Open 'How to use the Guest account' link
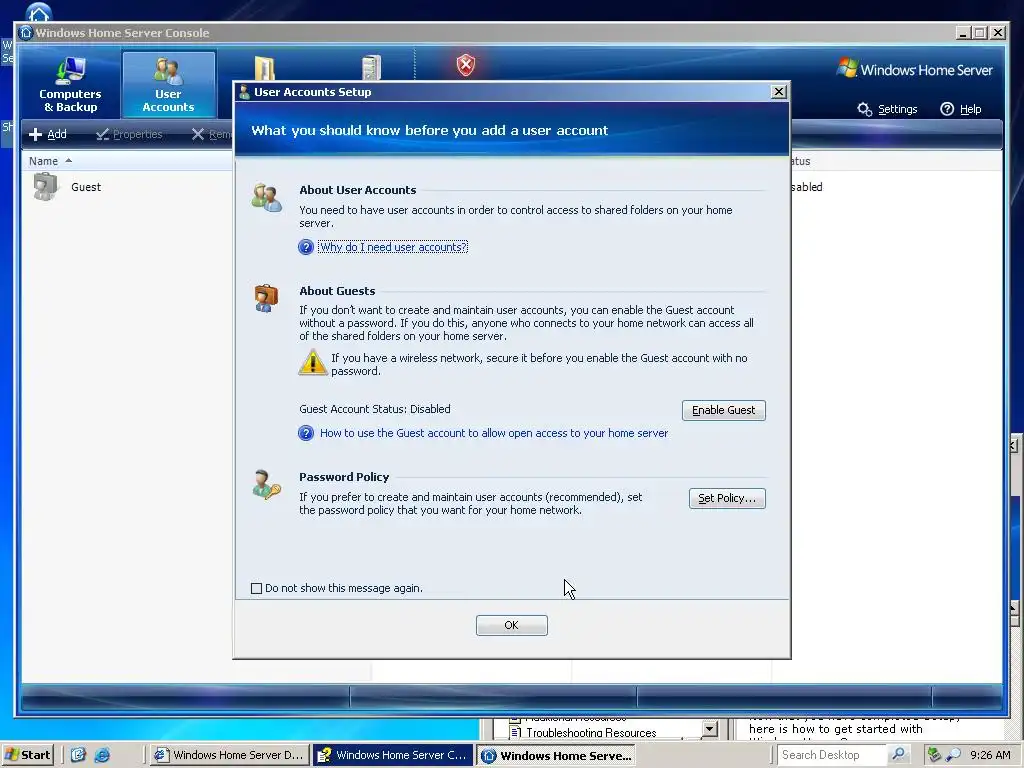The width and height of the screenshot is (1024, 768). point(494,433)
